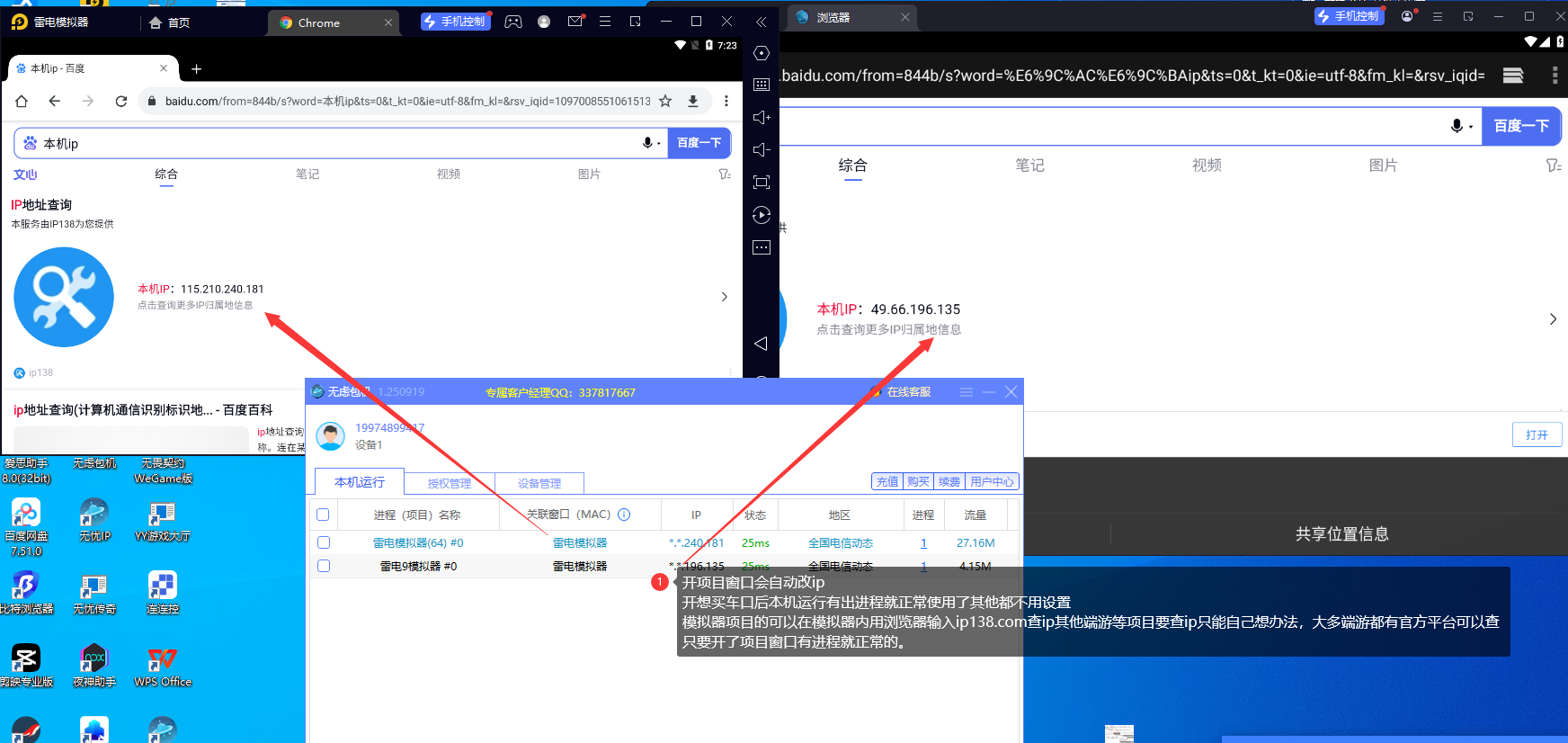Open YY游戏大厅 desktop shortcut
Viewport: 1568px width, 743px height.
[163, 520]
